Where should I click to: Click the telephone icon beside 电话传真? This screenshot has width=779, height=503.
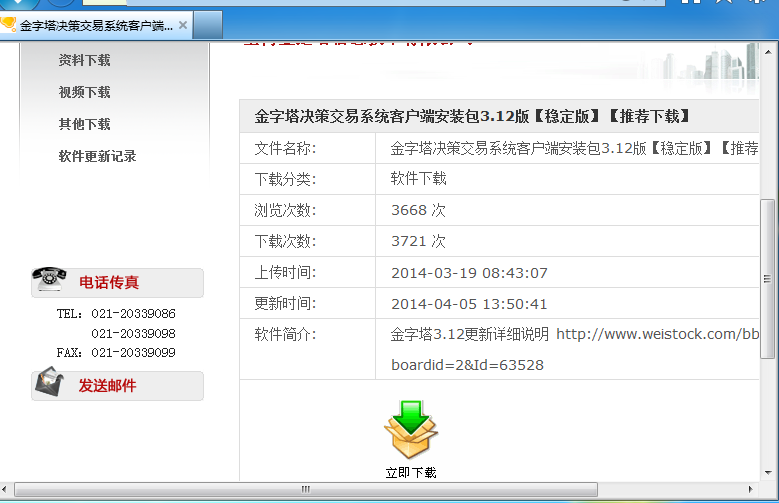49,279
